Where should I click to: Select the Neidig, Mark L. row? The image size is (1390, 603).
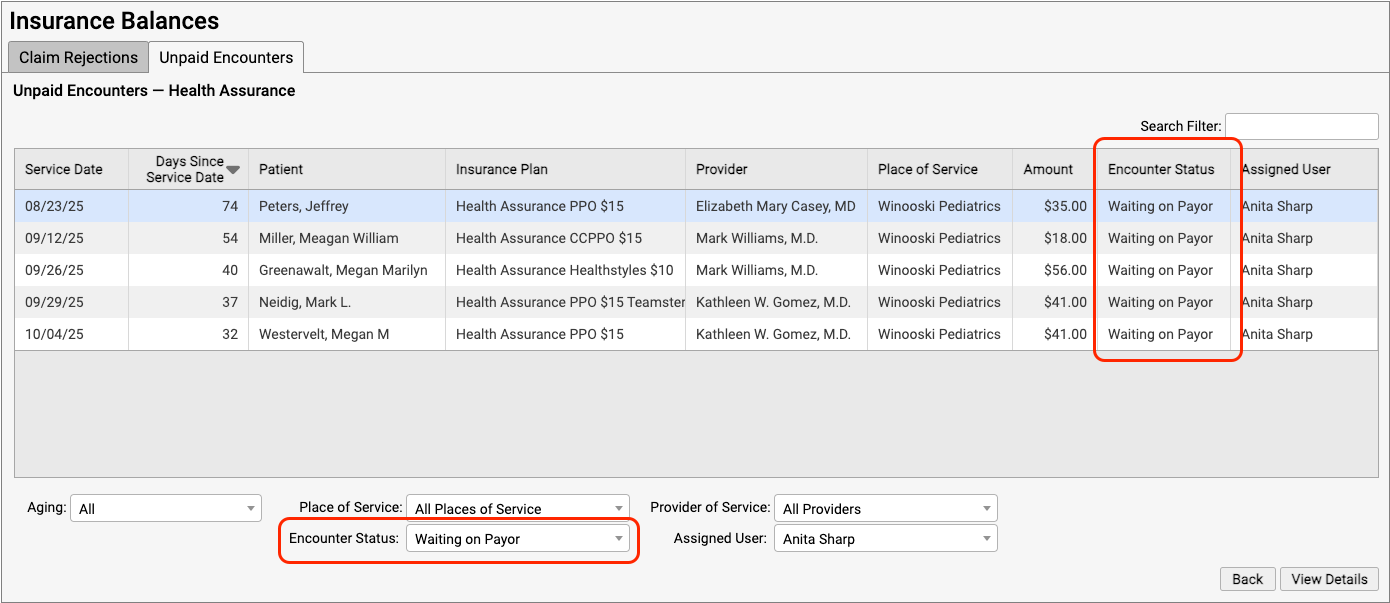304,302
